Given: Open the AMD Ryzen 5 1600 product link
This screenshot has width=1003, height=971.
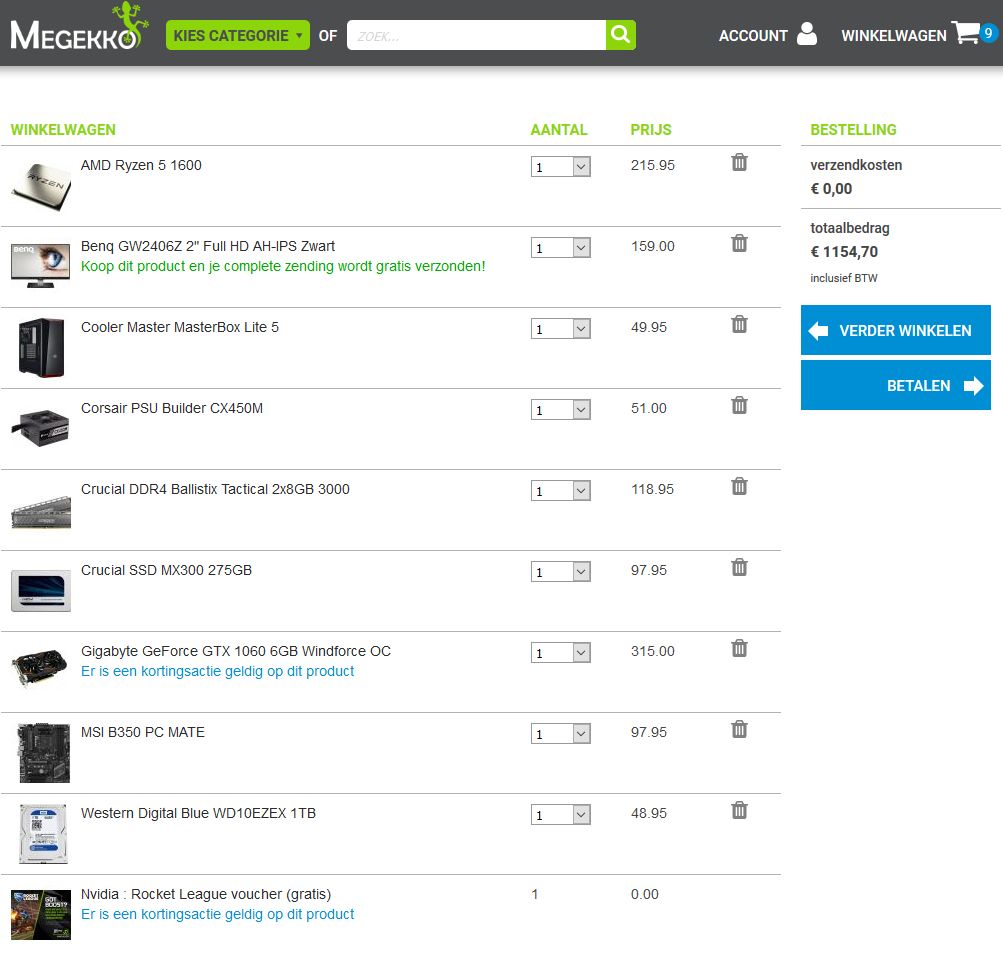Looking at the screenshot, I should (x=141, y=165).
